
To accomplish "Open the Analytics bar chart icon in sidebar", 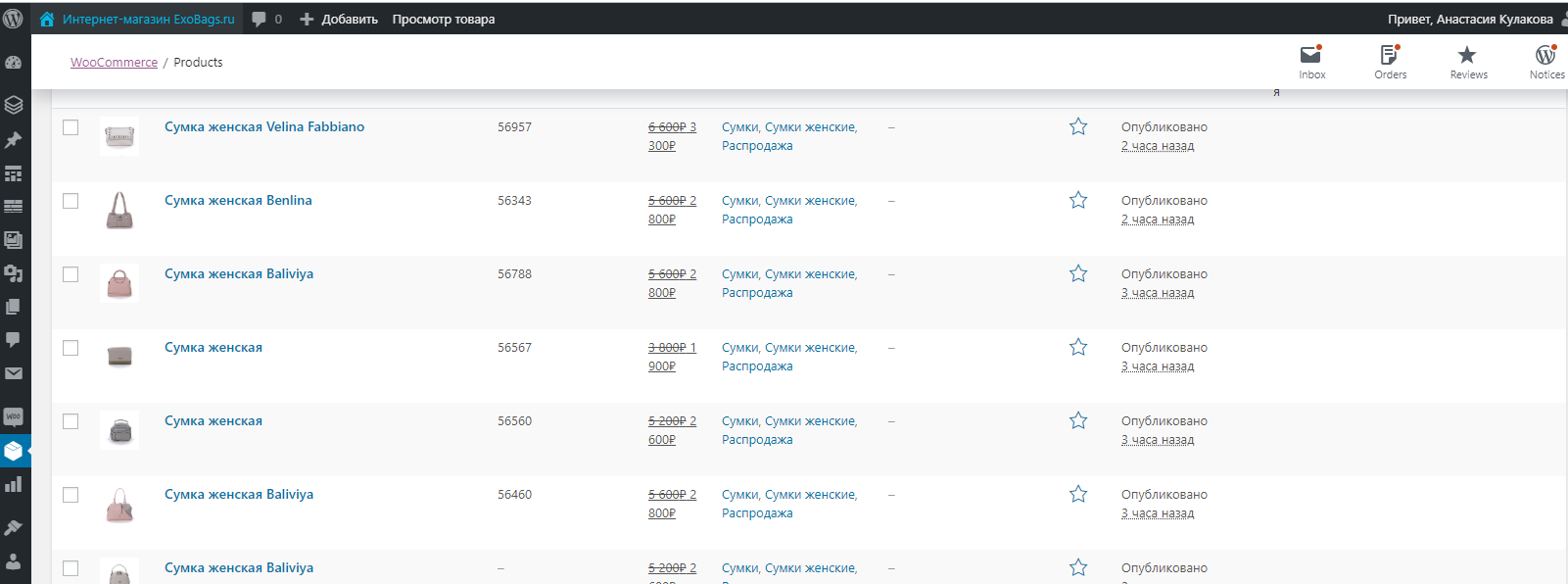I will tap(14, 484).
